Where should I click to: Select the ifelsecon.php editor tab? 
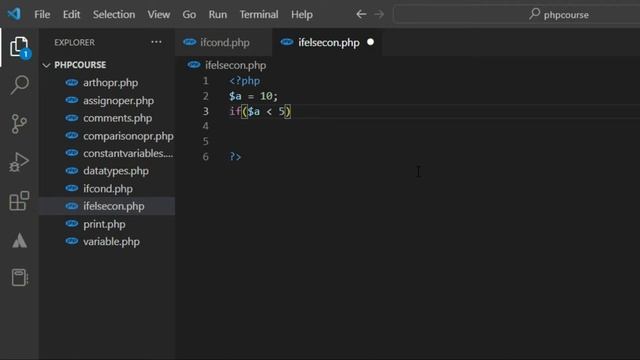[x=328, y=42]
